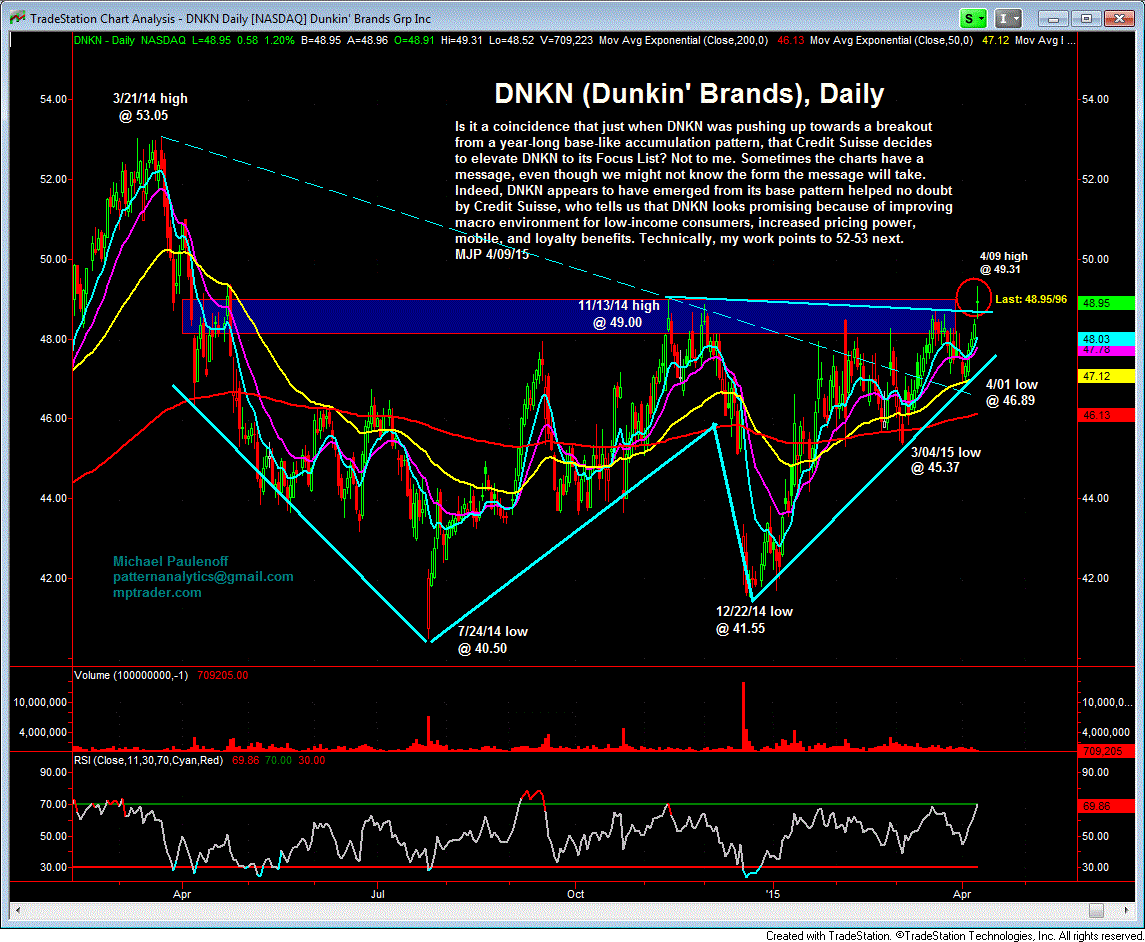This screenshot has width=1145, height=942.
Task: Click the 'V=709,223' volume value
Action: [566, 40]
